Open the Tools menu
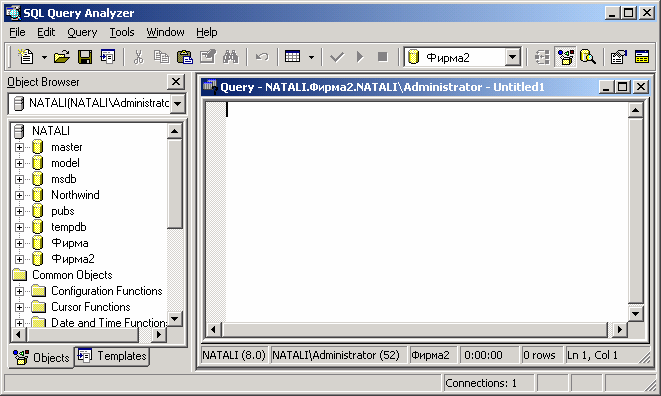 (x=122, y=32)
